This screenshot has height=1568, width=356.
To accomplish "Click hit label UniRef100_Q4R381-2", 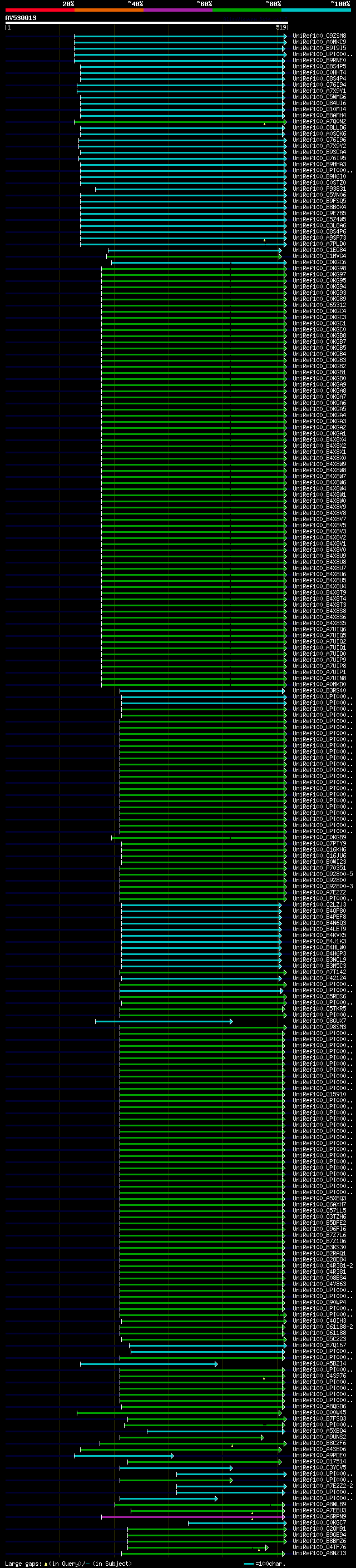I will (323, 1265).
